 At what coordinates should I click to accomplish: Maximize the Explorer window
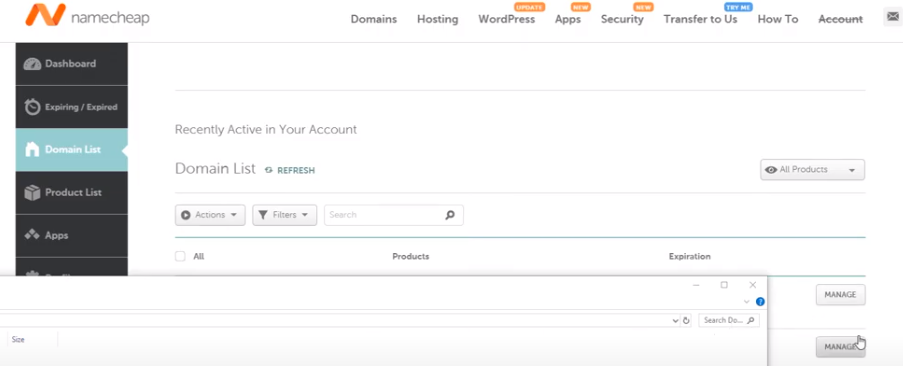724,285
